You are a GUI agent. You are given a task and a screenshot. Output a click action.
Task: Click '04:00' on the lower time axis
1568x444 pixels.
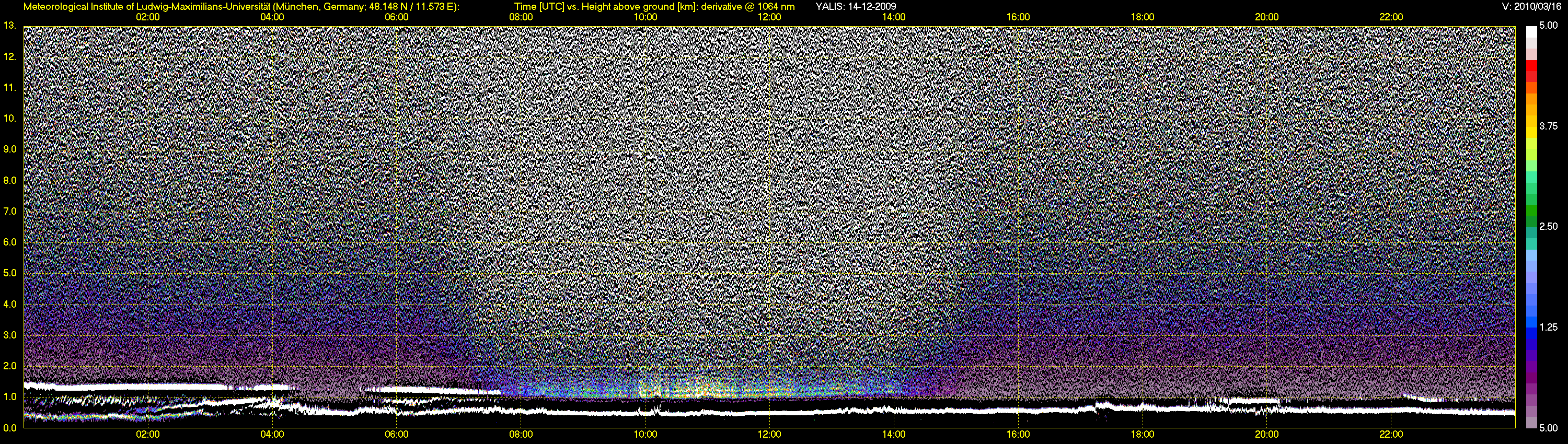pos(272,435)
